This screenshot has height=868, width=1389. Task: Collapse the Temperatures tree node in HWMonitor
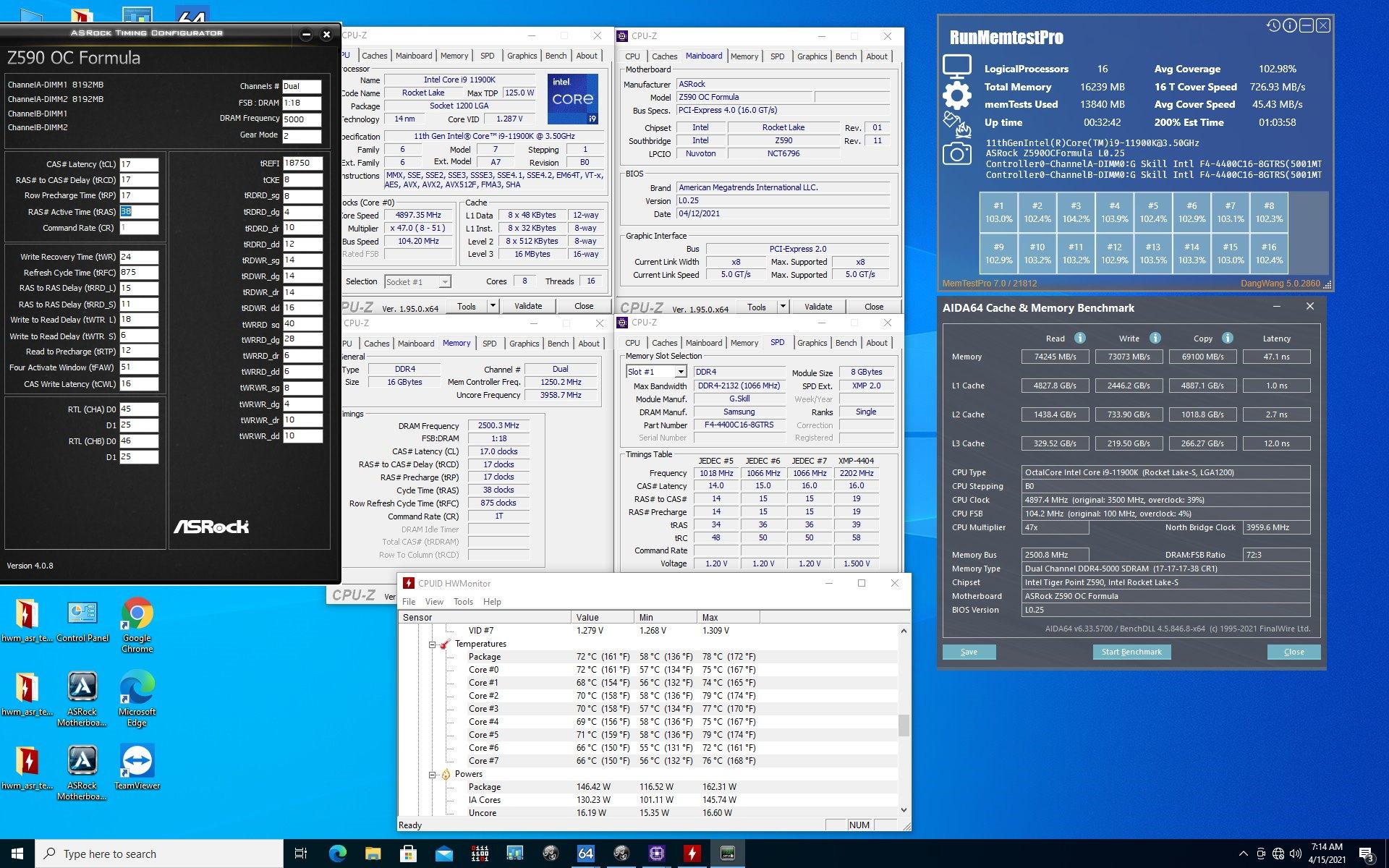(432, 644)
